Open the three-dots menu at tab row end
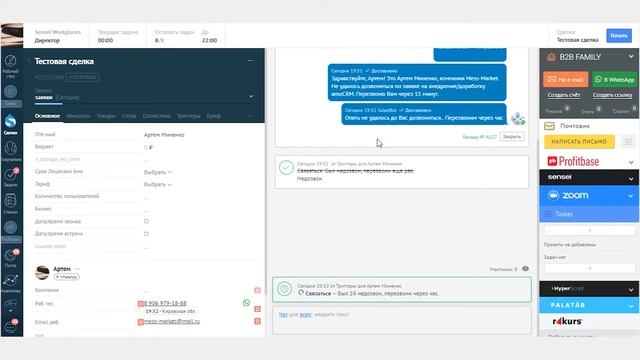Screen dimensions: 640x360 pos(250,116)
